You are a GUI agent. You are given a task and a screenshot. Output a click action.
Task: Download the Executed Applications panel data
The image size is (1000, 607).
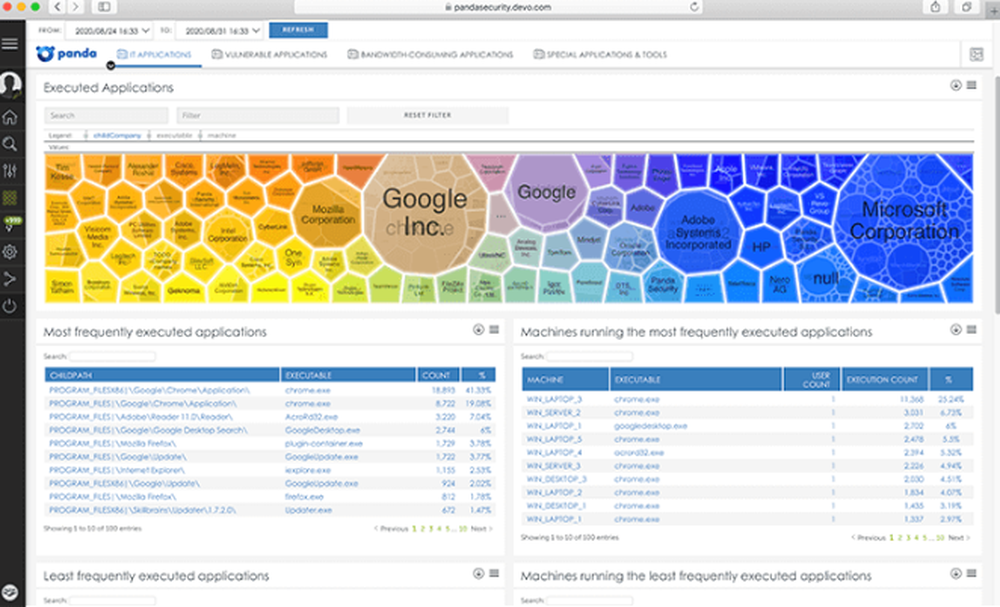(955, 85)
